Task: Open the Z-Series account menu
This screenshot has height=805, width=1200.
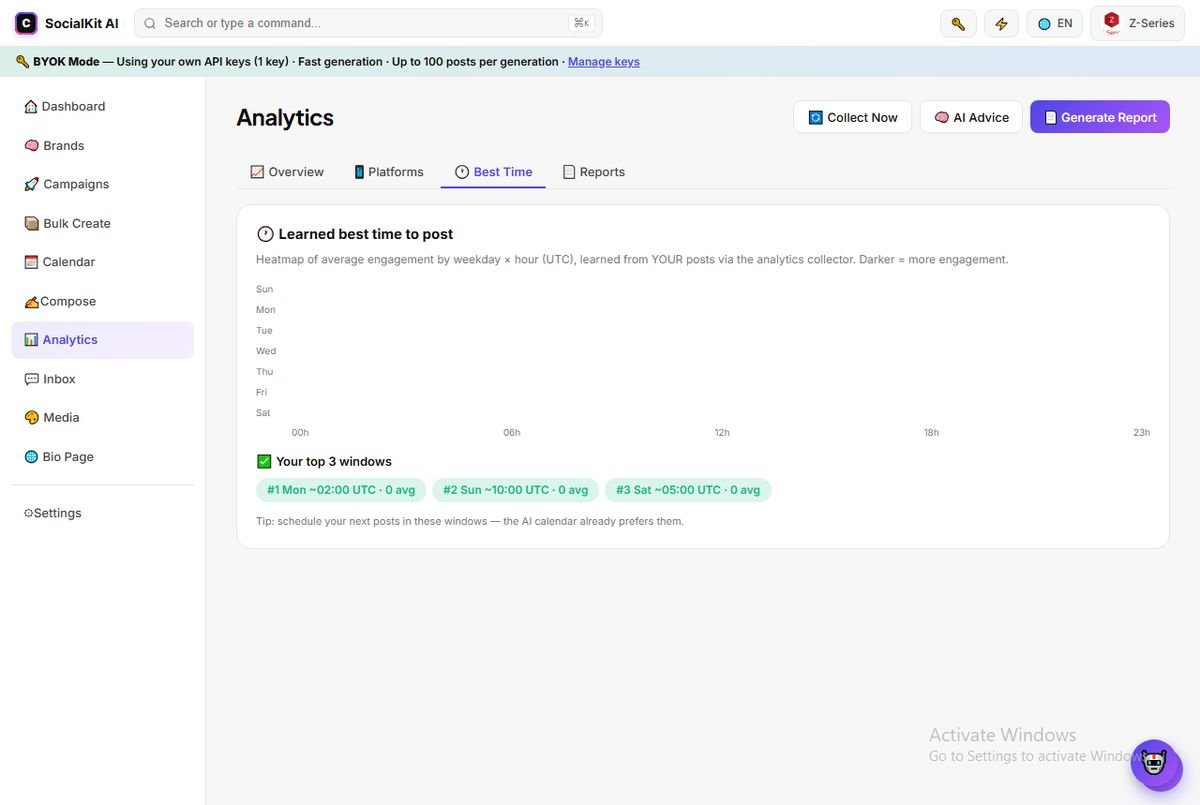Action: 1138,23
